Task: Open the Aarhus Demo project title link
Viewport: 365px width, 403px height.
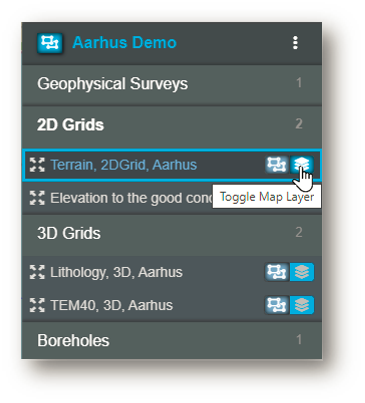Action: pos(124,43)
